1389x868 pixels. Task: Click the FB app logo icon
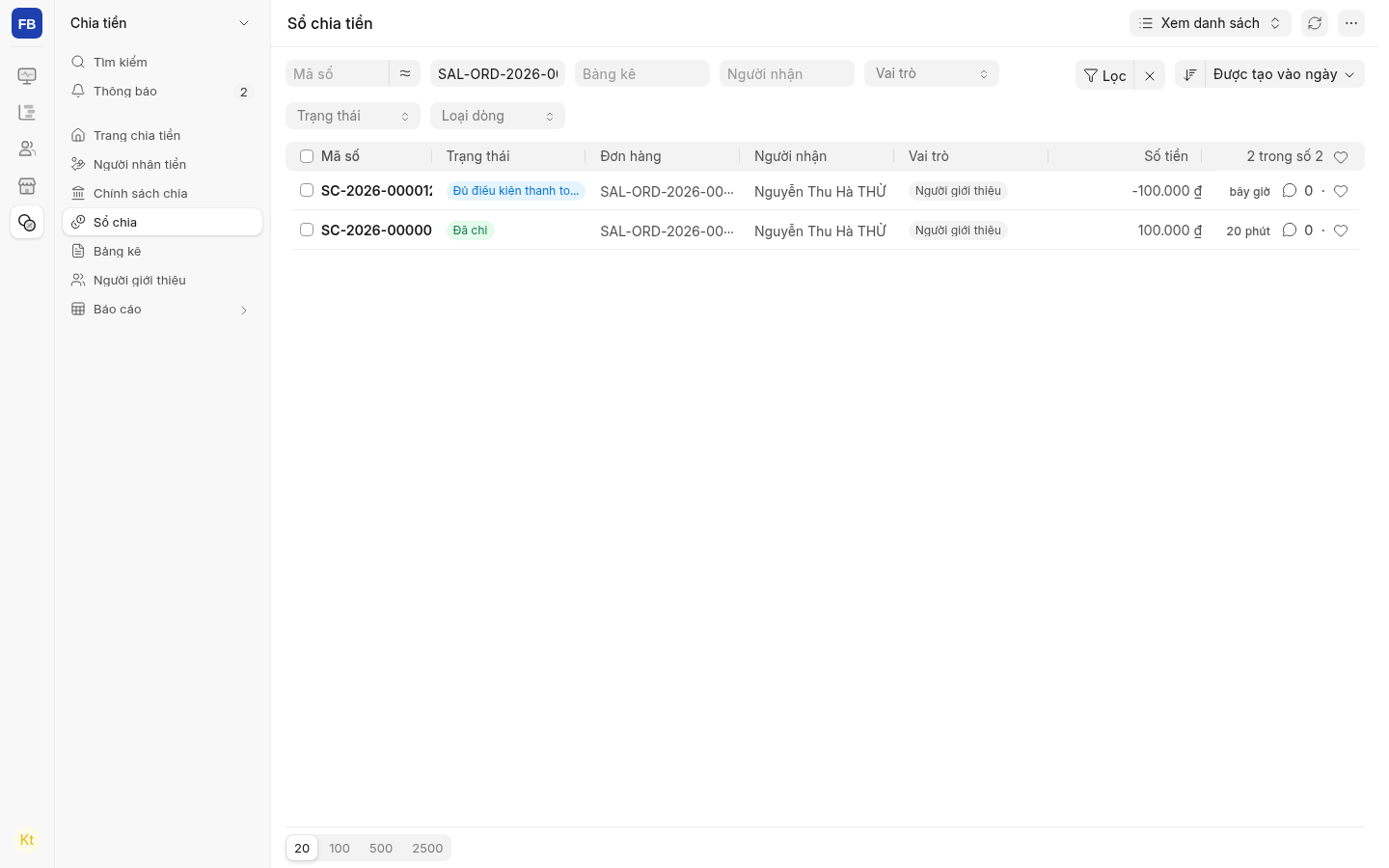point(27,23)
